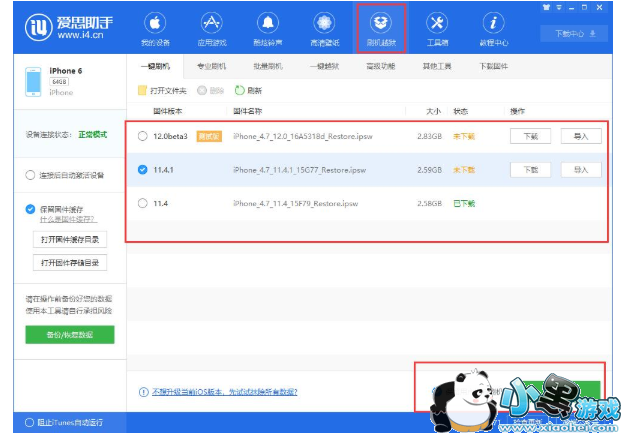Switch to the 批量刷机 tab

click(x=268, y=66)
